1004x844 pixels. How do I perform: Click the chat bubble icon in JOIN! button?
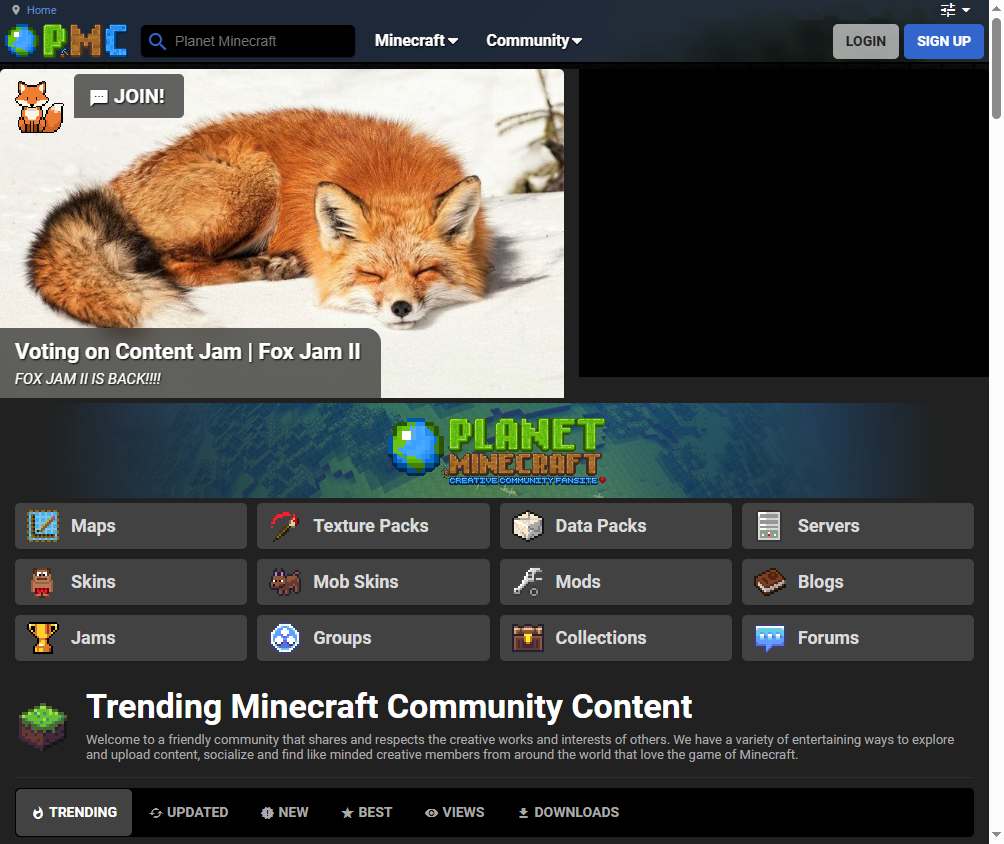pos(99,97)
